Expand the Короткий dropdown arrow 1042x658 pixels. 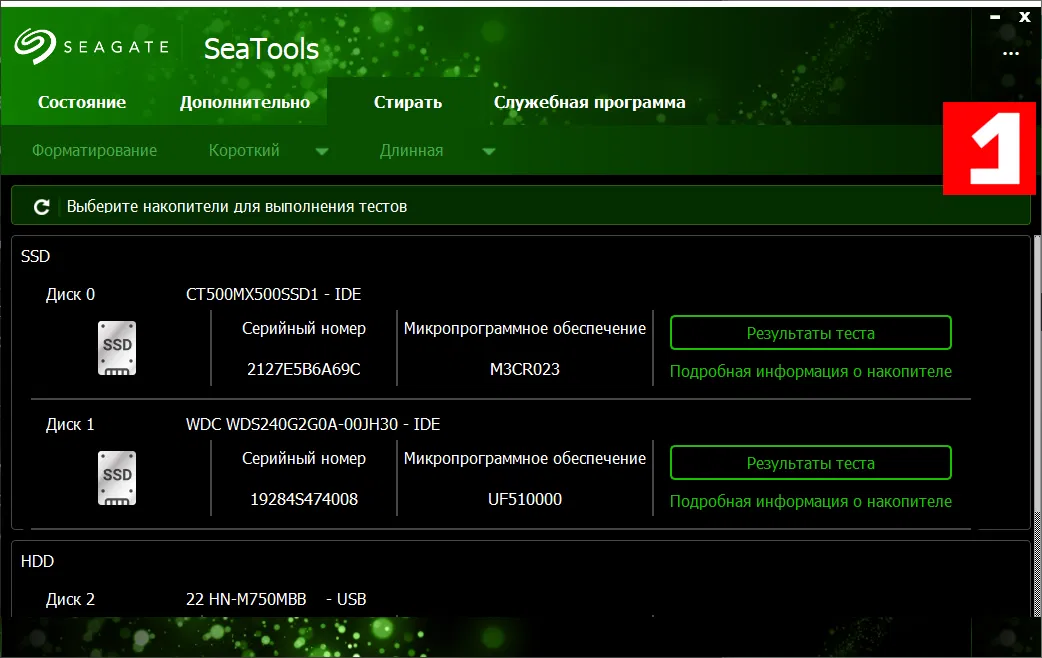coord(322,152)
